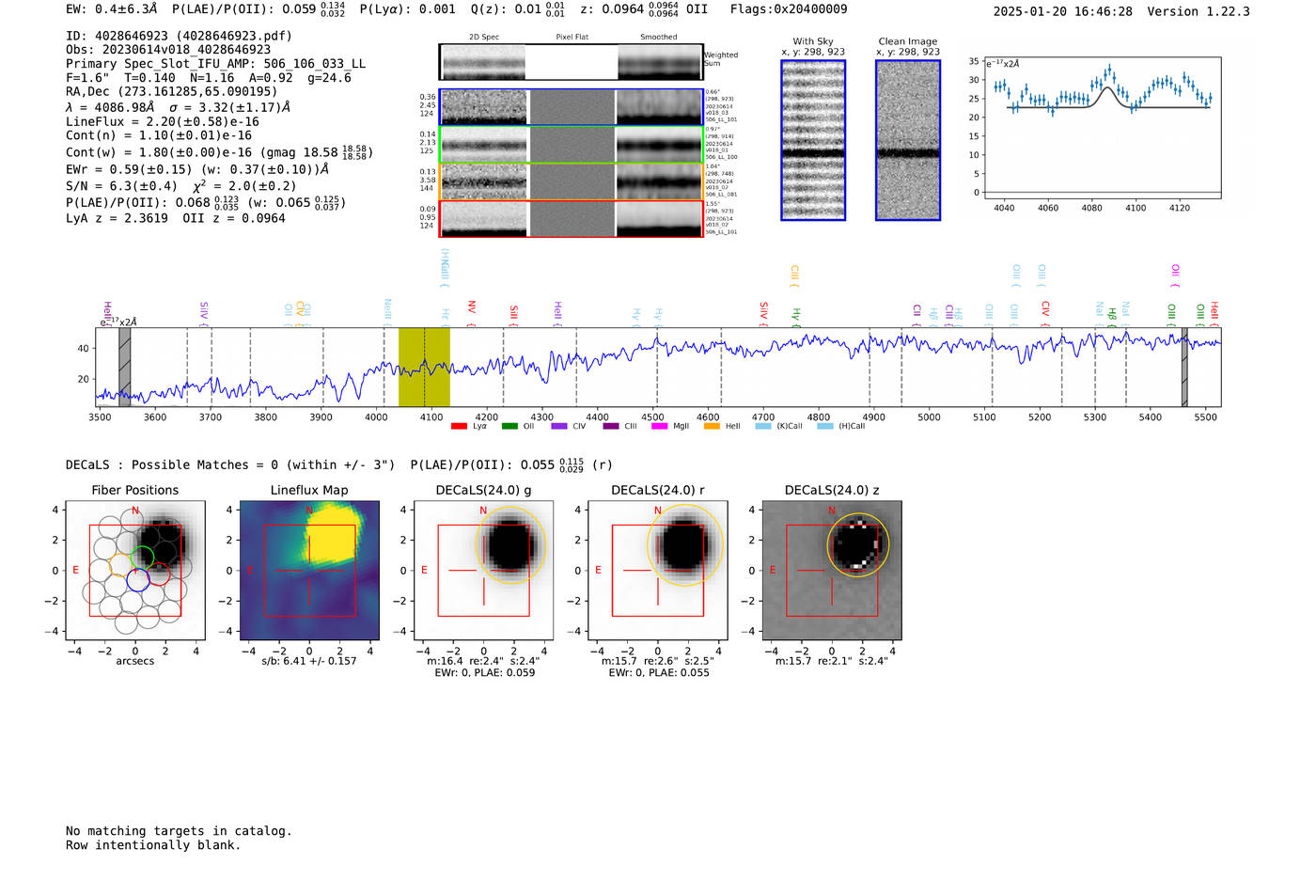Select the Weighted Sum smoothed spectrum cutout
The image size is (1316, 896).
(x=660, y=62)
